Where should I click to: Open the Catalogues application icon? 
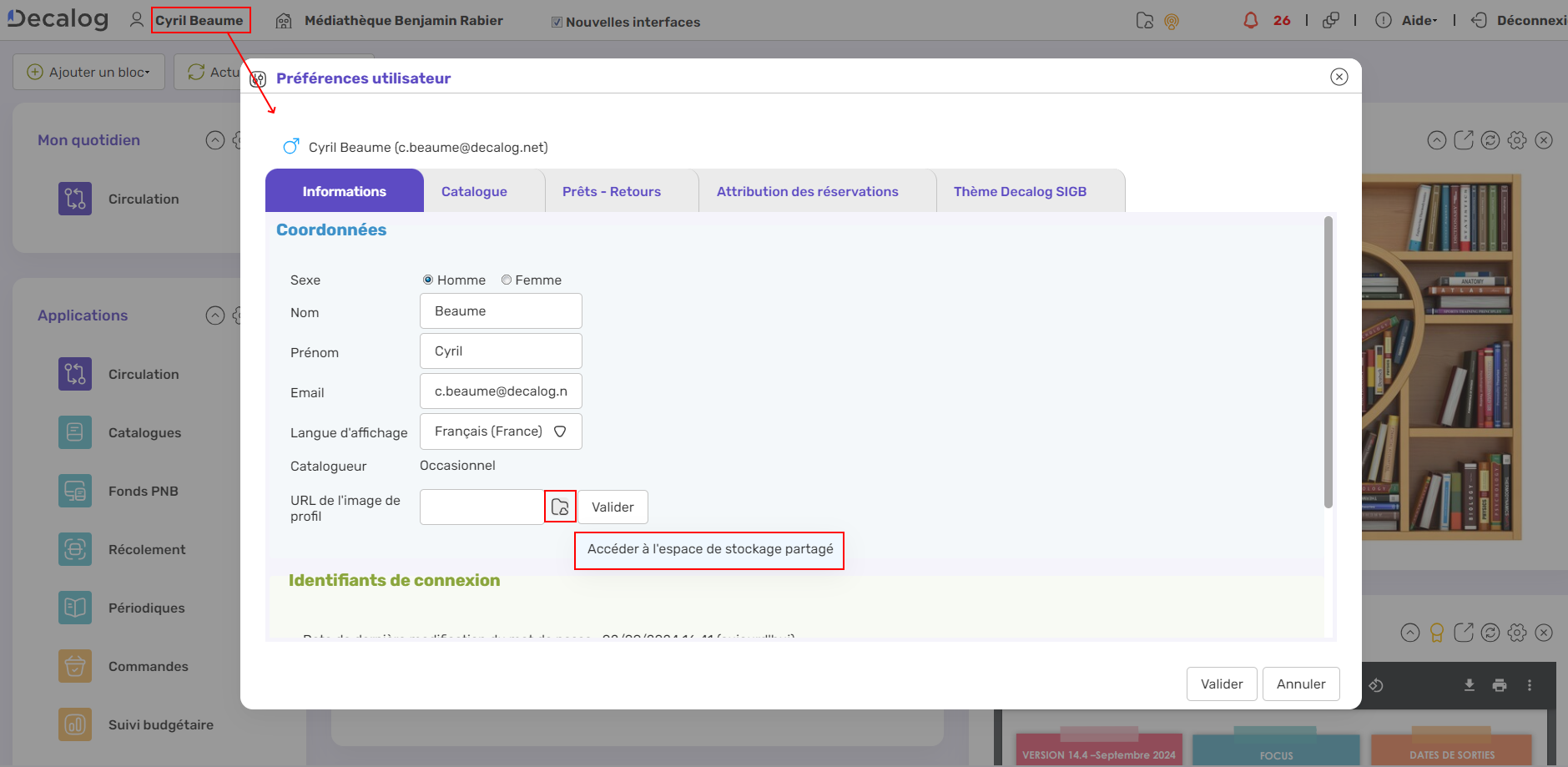point(75,432)
